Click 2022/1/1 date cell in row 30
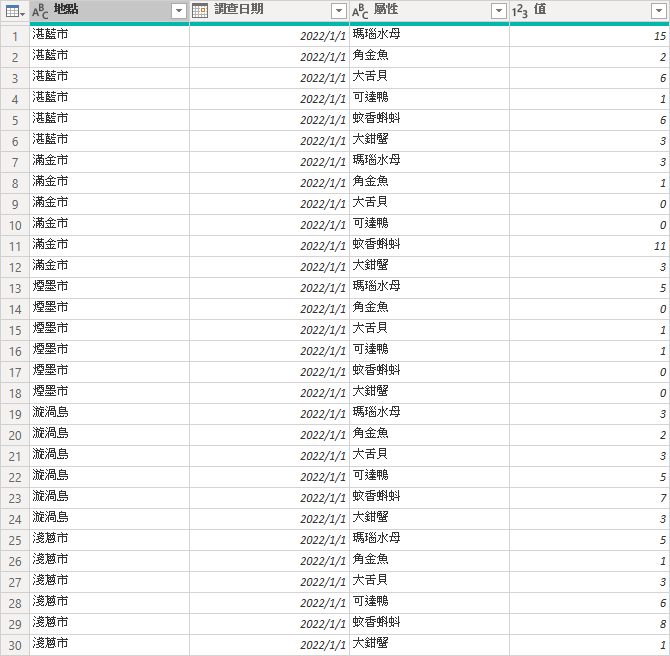The image size is (670, 656). point(269,645)
